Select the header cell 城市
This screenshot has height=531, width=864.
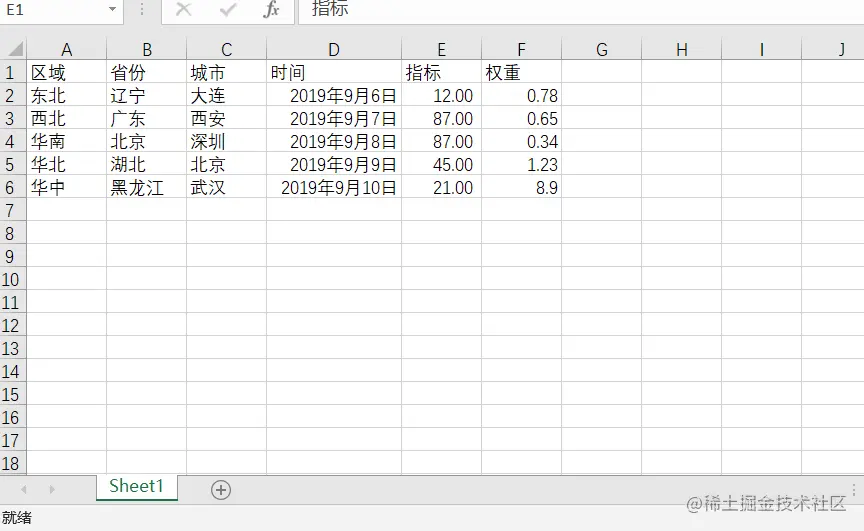226,72
